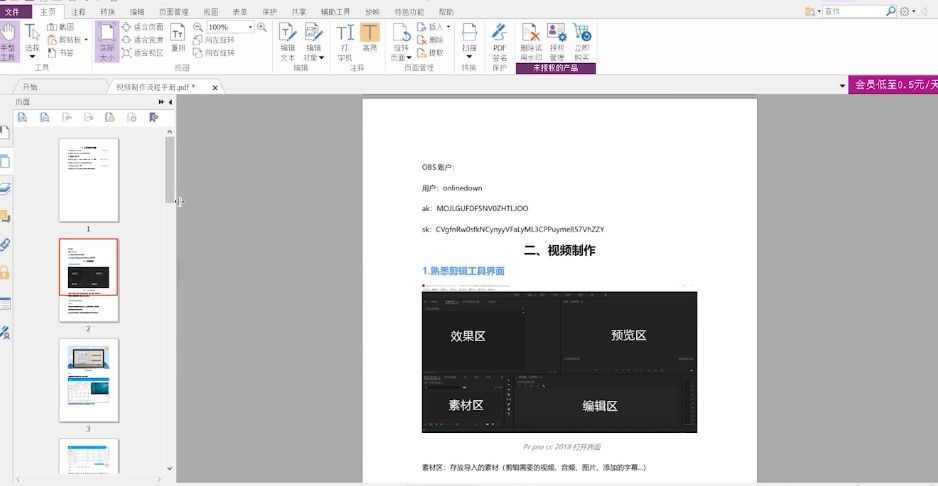This screenshot has width=938, height=486.
Task: Expand the Pages panel double-arrow button
Action: pyautogui.click(x=161, y=102)
